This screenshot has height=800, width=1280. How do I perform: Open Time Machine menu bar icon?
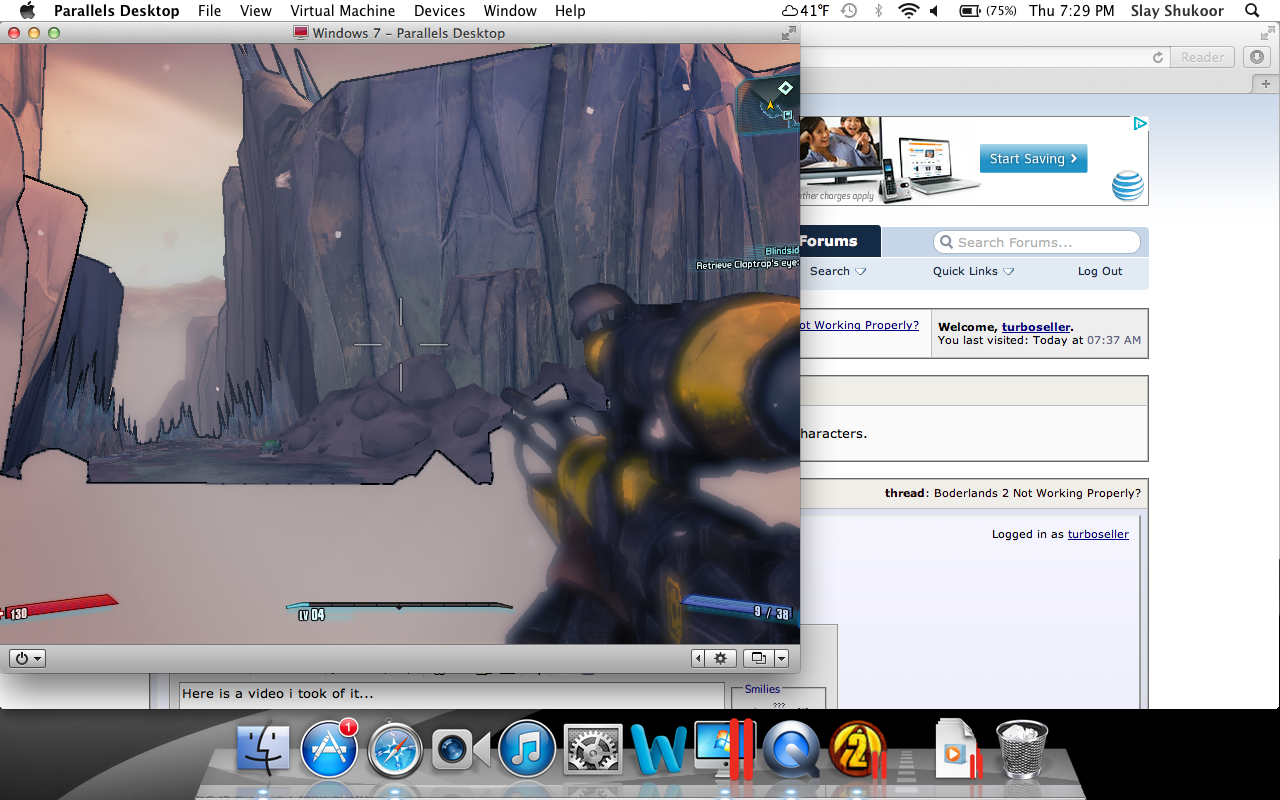point(849,11)
